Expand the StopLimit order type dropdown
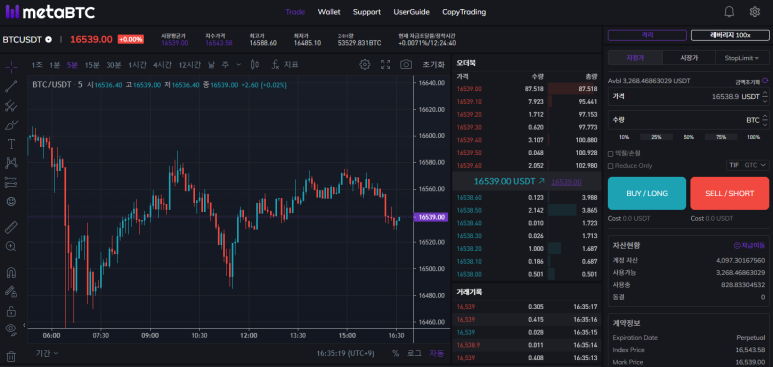 (x=741, y=58)
